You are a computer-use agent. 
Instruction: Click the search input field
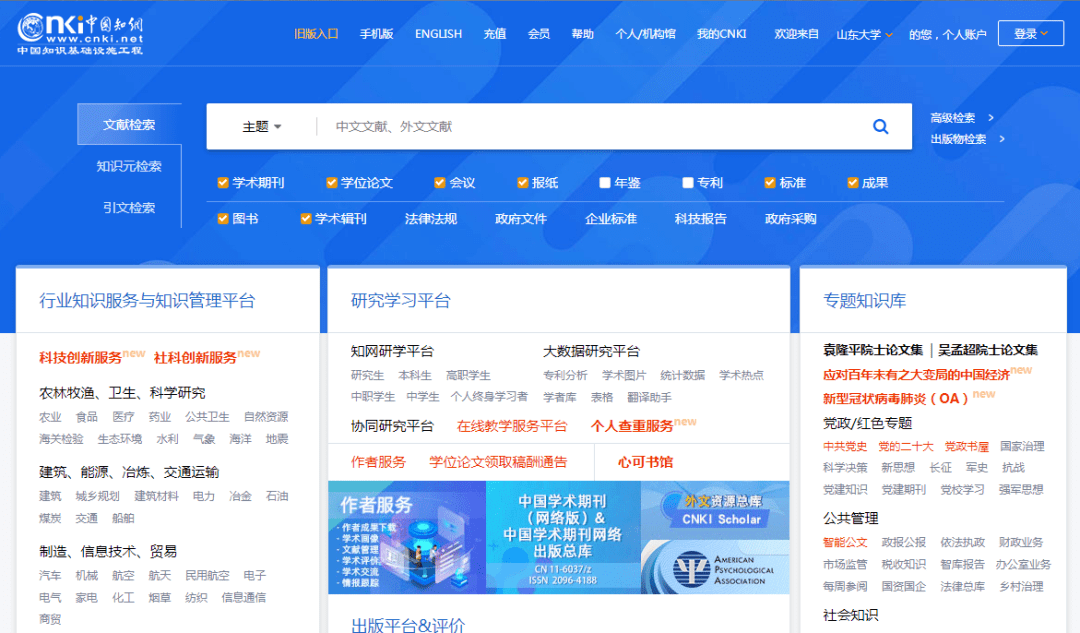click(x=592, y=127)
